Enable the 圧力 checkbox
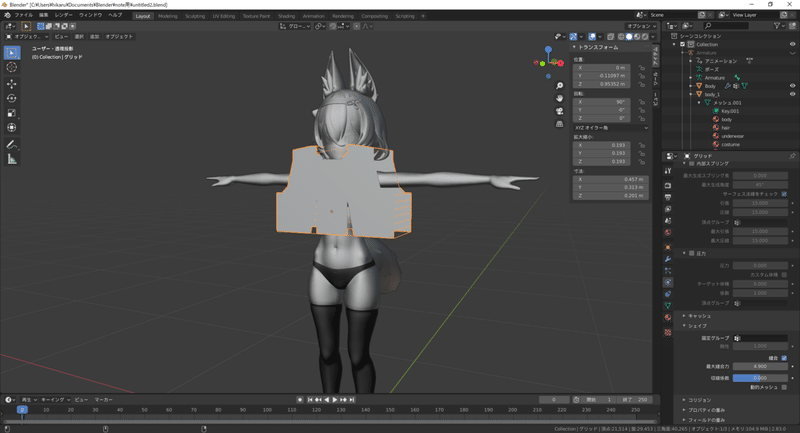Screen dimensions: 800x433 pos(692,253)
